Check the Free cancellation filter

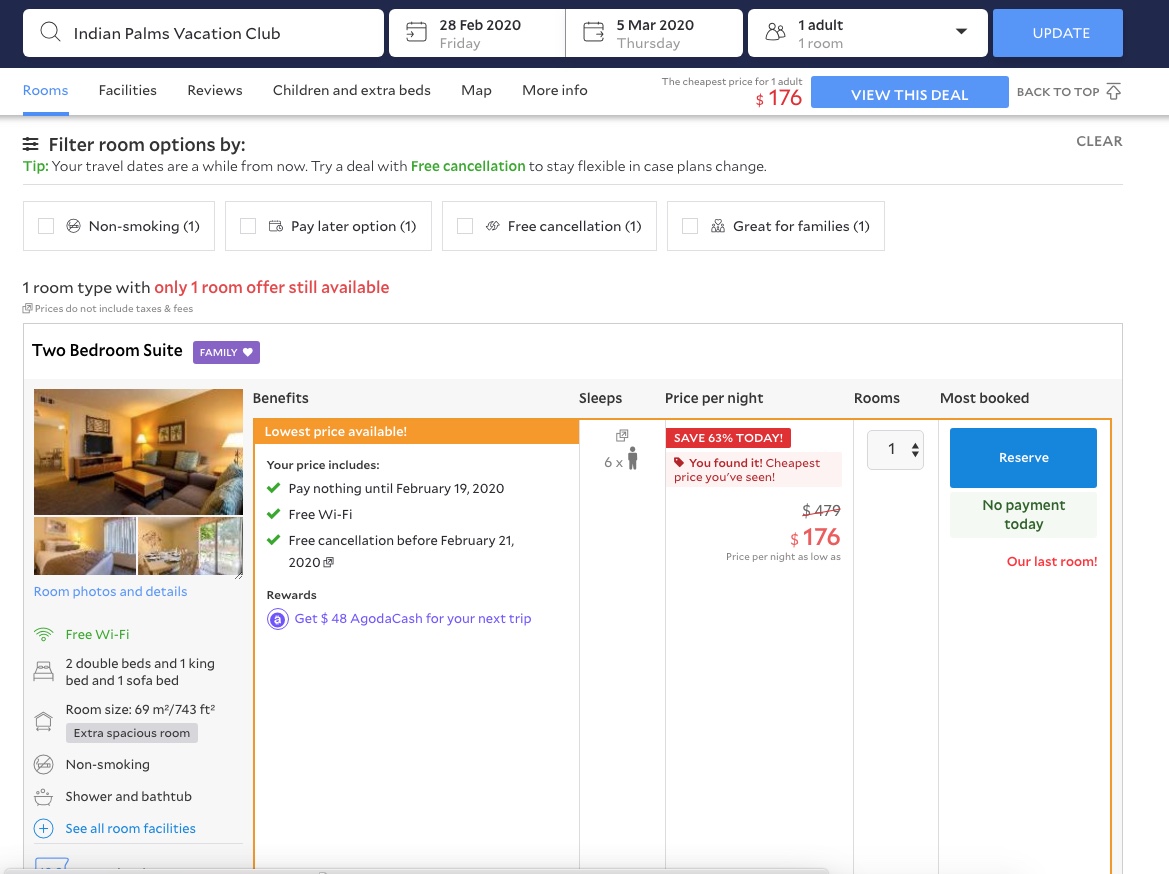465,226
